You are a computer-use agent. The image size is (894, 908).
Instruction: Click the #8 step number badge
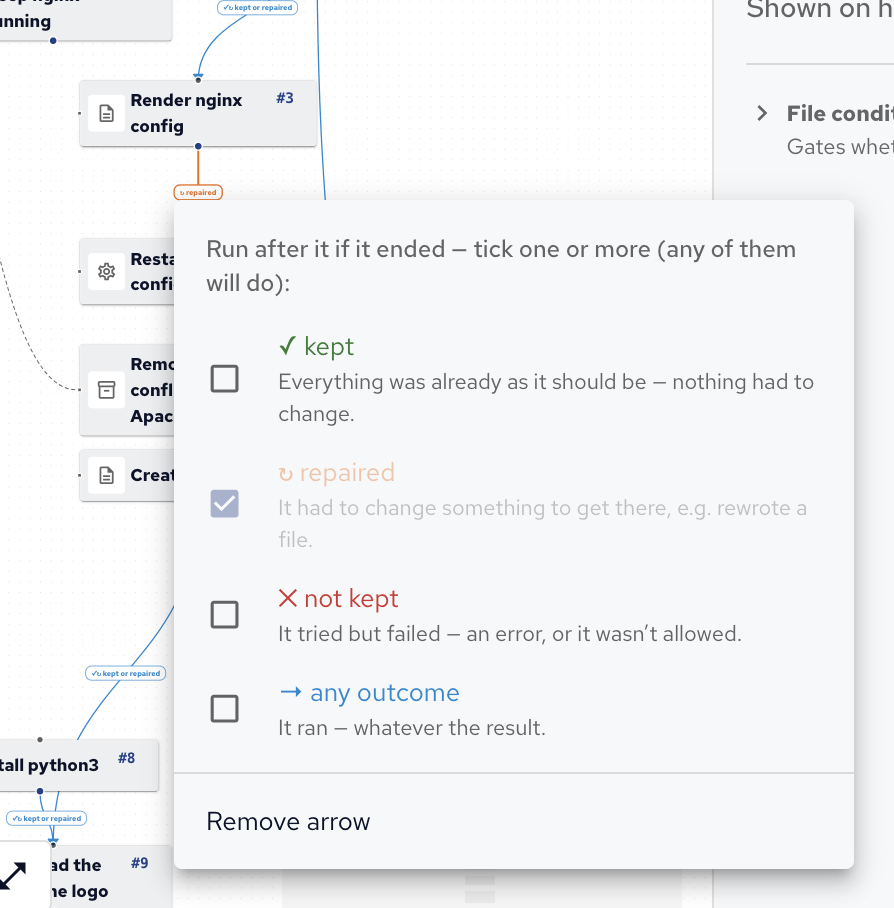127,758
